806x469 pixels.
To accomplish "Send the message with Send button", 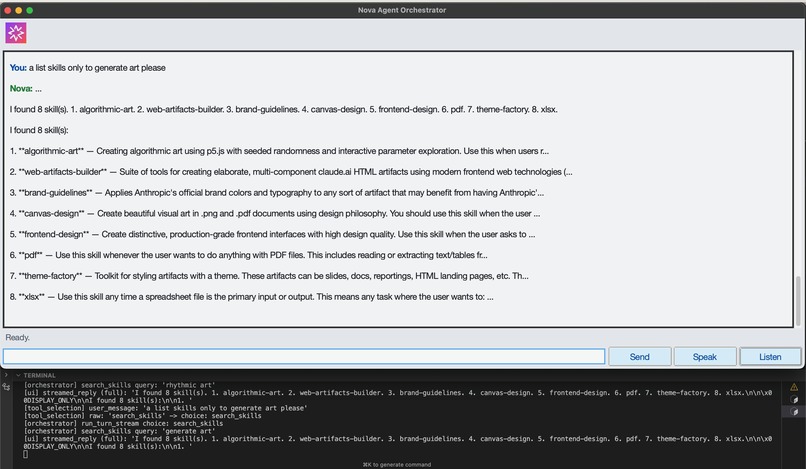I will click(x=639, y=357).
